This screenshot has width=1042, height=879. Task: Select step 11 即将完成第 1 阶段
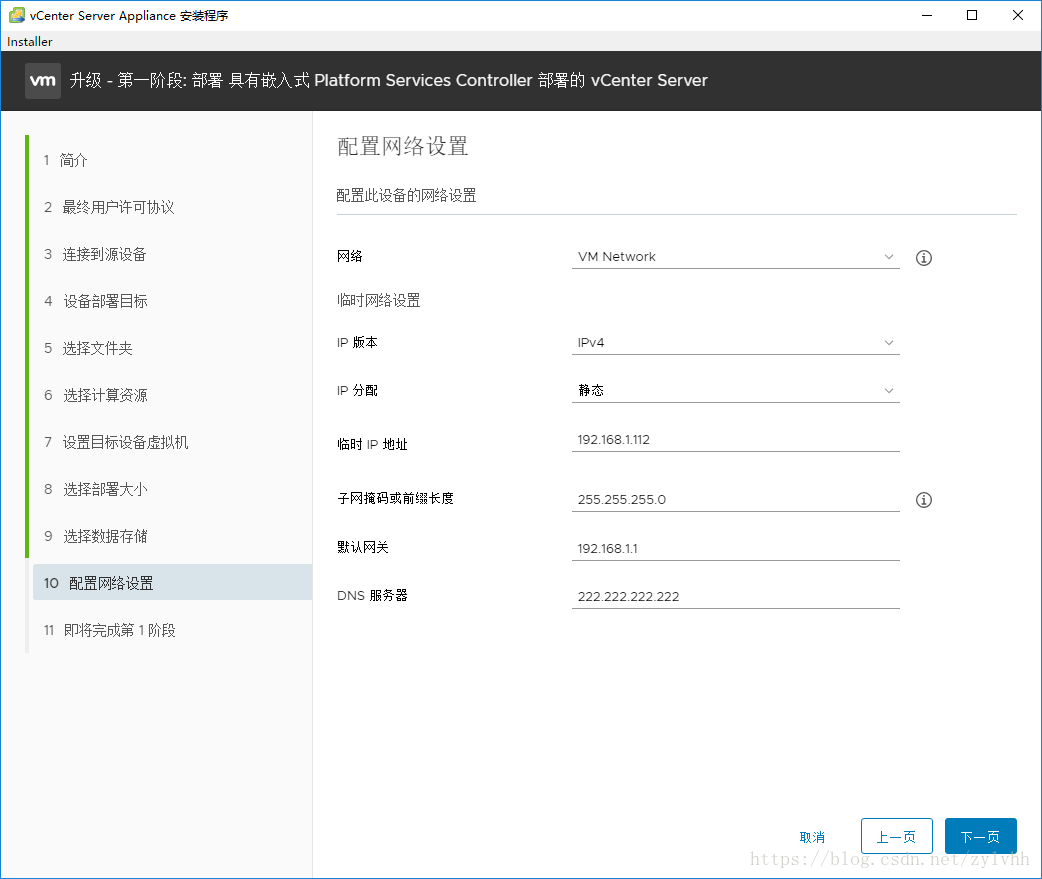click(x=110, y=631)
